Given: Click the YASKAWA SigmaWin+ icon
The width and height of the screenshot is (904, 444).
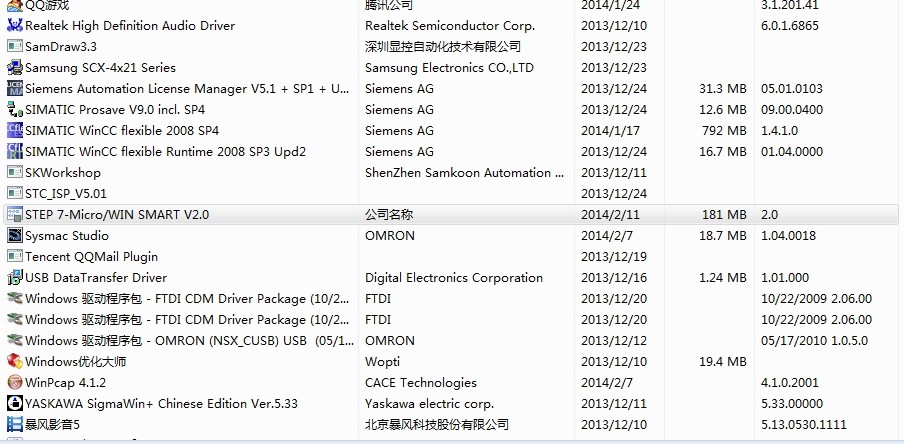Looking at the screenshot, I should pyautogui.click(x=14, y=403).
